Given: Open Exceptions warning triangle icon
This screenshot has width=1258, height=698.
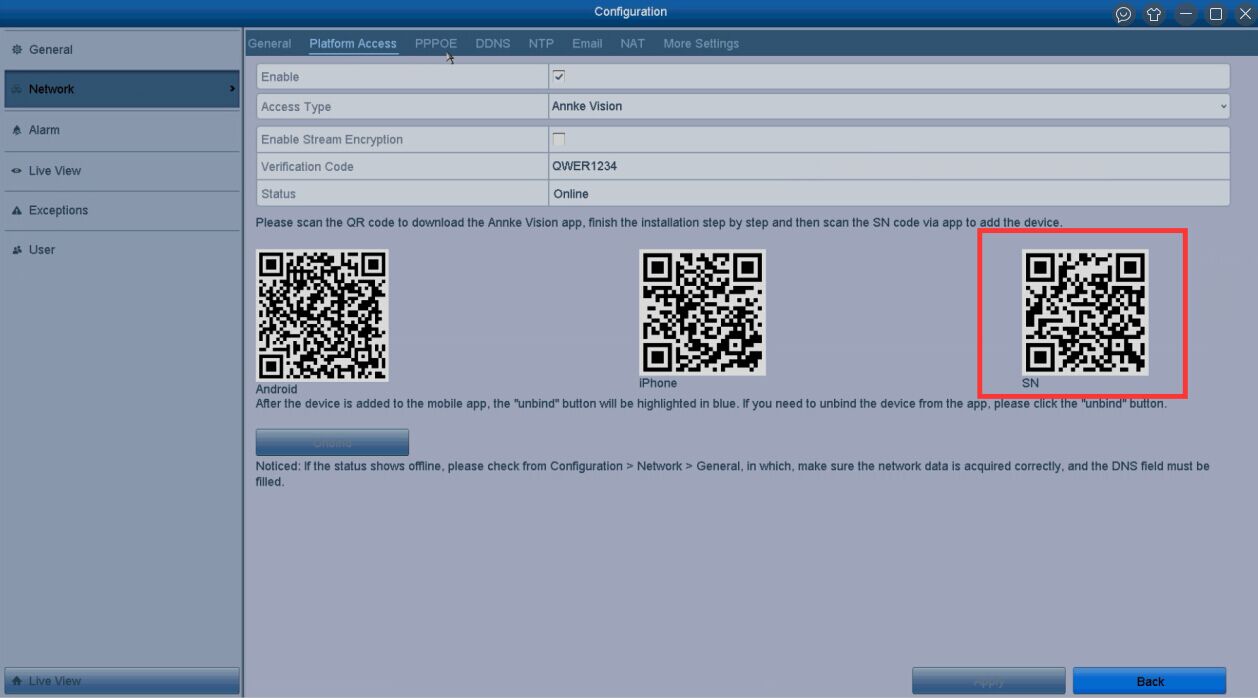Looking at the screenshot, I should [x=17, y=211].
